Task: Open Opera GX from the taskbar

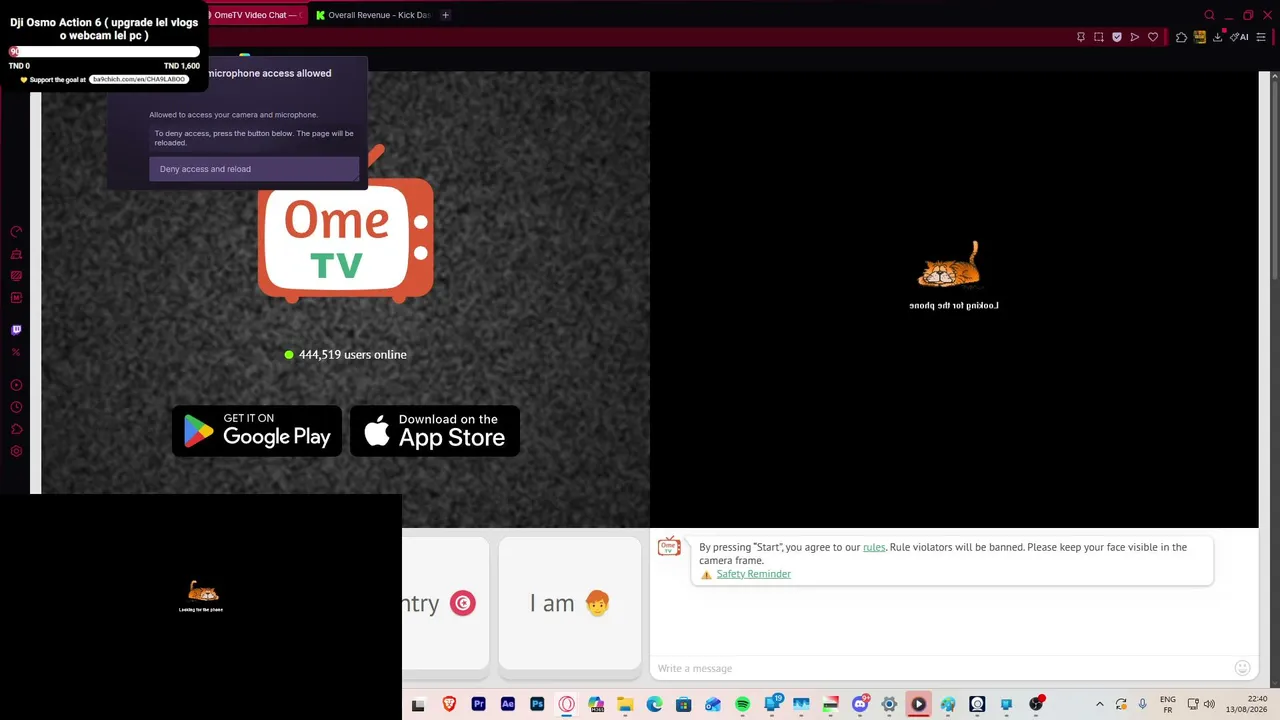Action: 566,704
